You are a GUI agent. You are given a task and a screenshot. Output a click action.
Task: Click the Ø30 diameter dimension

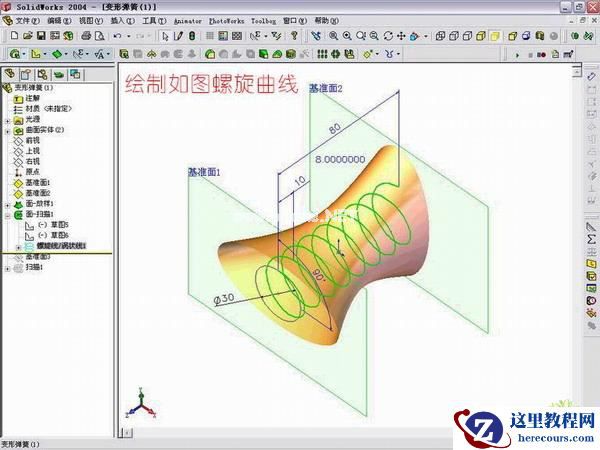tap(224, 299)
